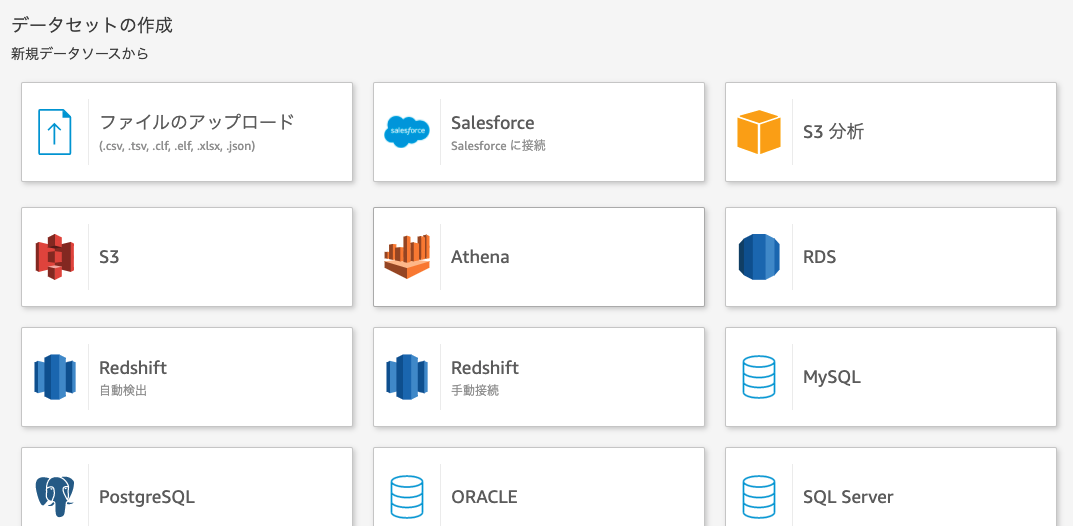1073x526 pixels.
Task: Pick the PostgreSQL data source label
Action: [x=147, y=497]
